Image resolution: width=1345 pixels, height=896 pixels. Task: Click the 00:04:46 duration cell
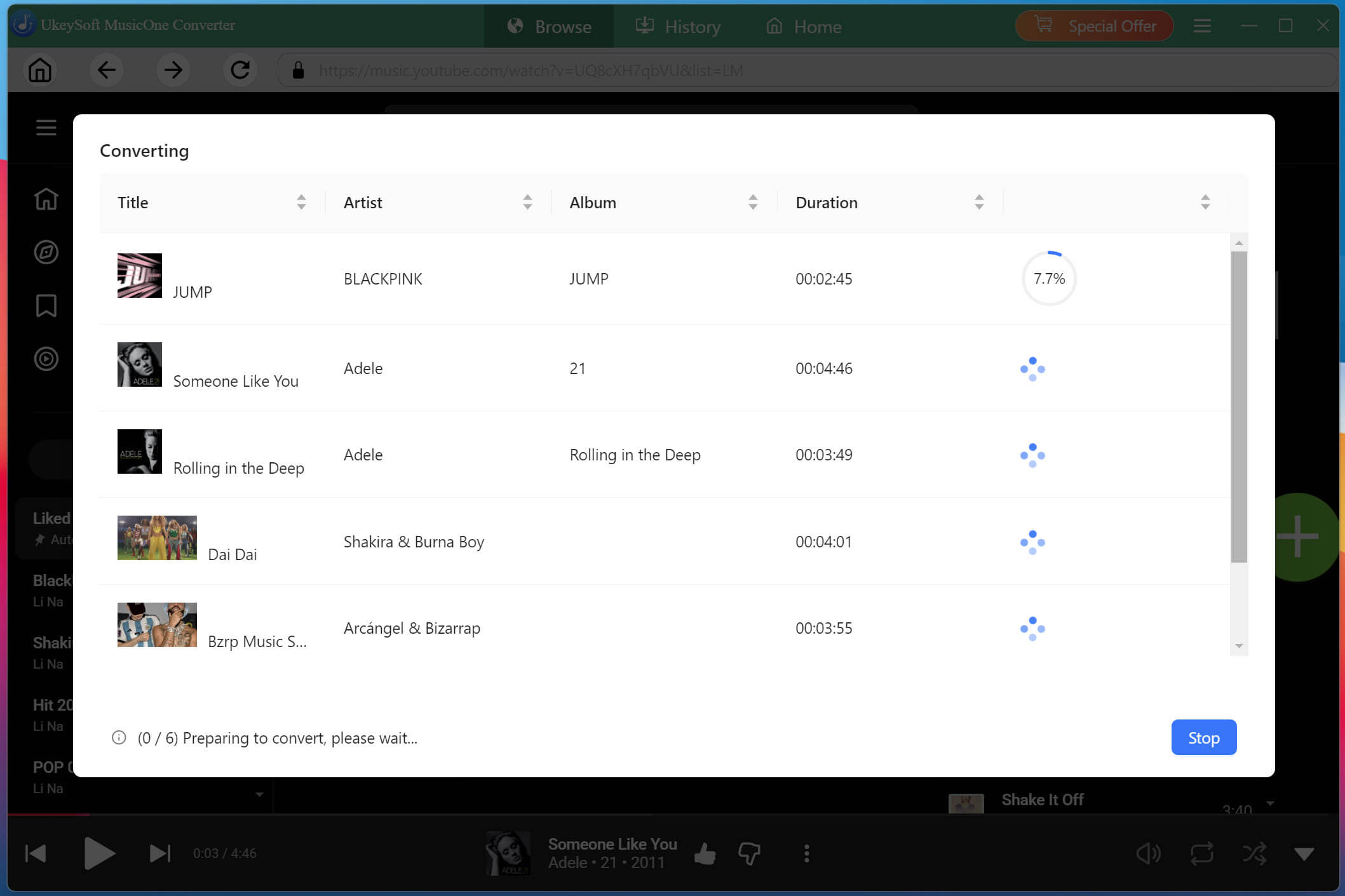pos(824,368)
